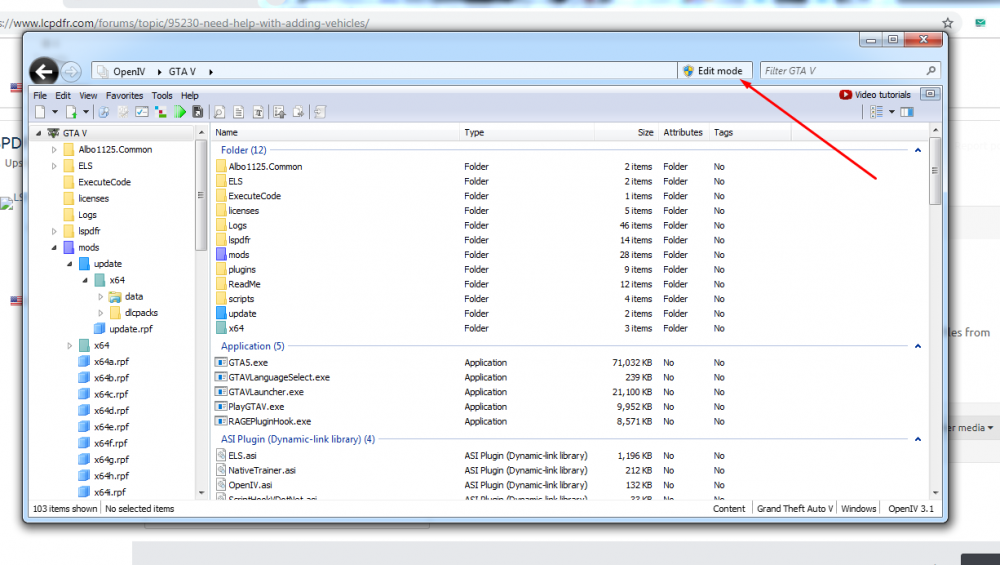Open the Edit menu
Viewport: 1000px width, 565px height.
click(62, 96)
